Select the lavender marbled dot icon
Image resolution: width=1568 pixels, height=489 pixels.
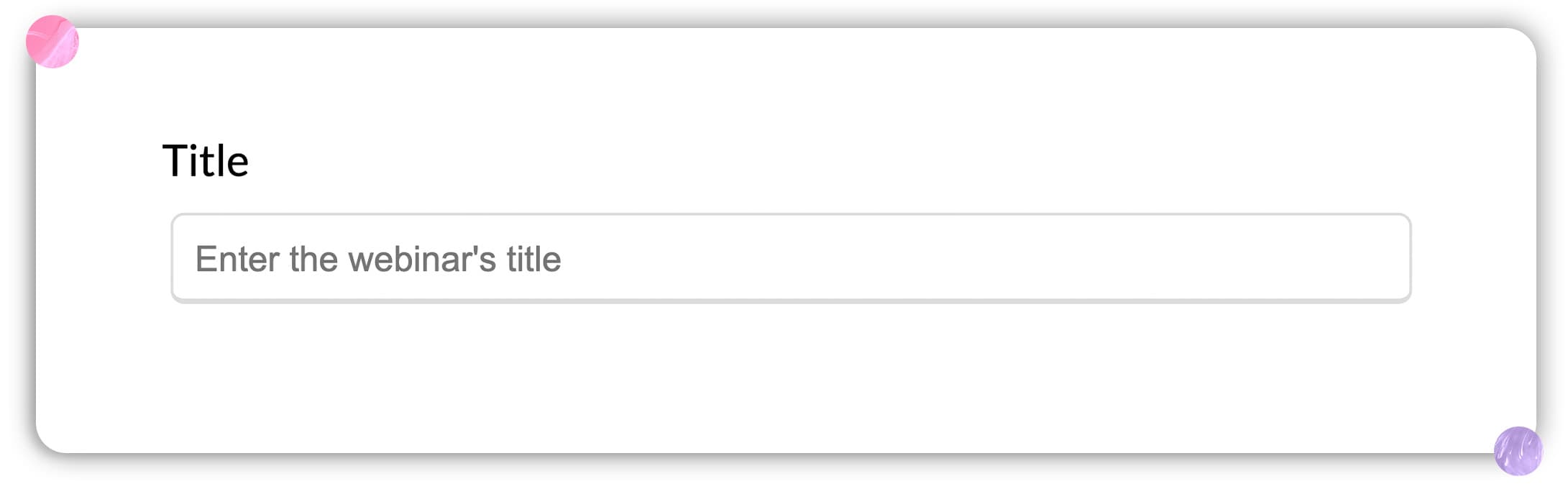pos(1518,451)
